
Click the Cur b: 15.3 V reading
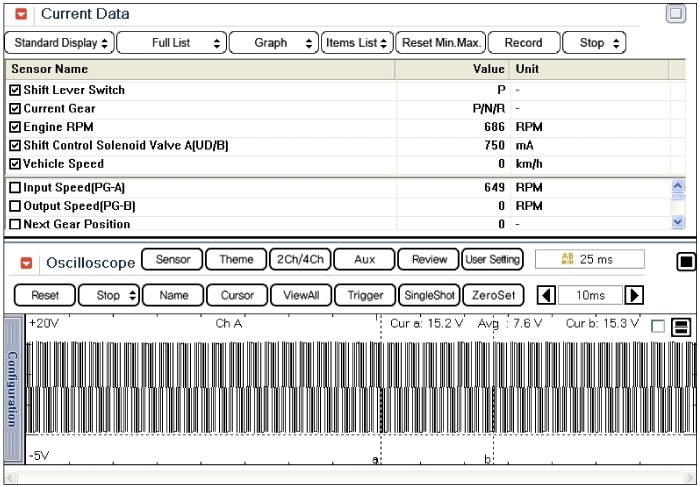[603, 323]
